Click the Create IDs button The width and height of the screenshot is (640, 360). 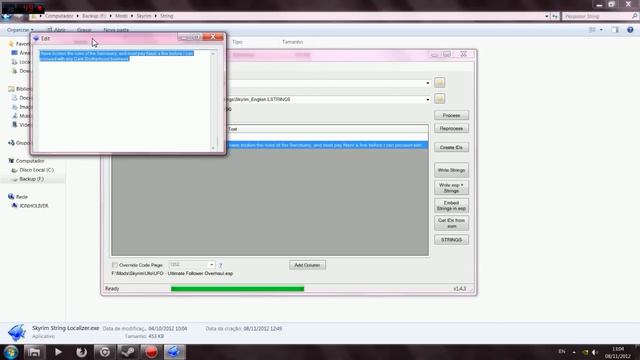click(451, 147)
